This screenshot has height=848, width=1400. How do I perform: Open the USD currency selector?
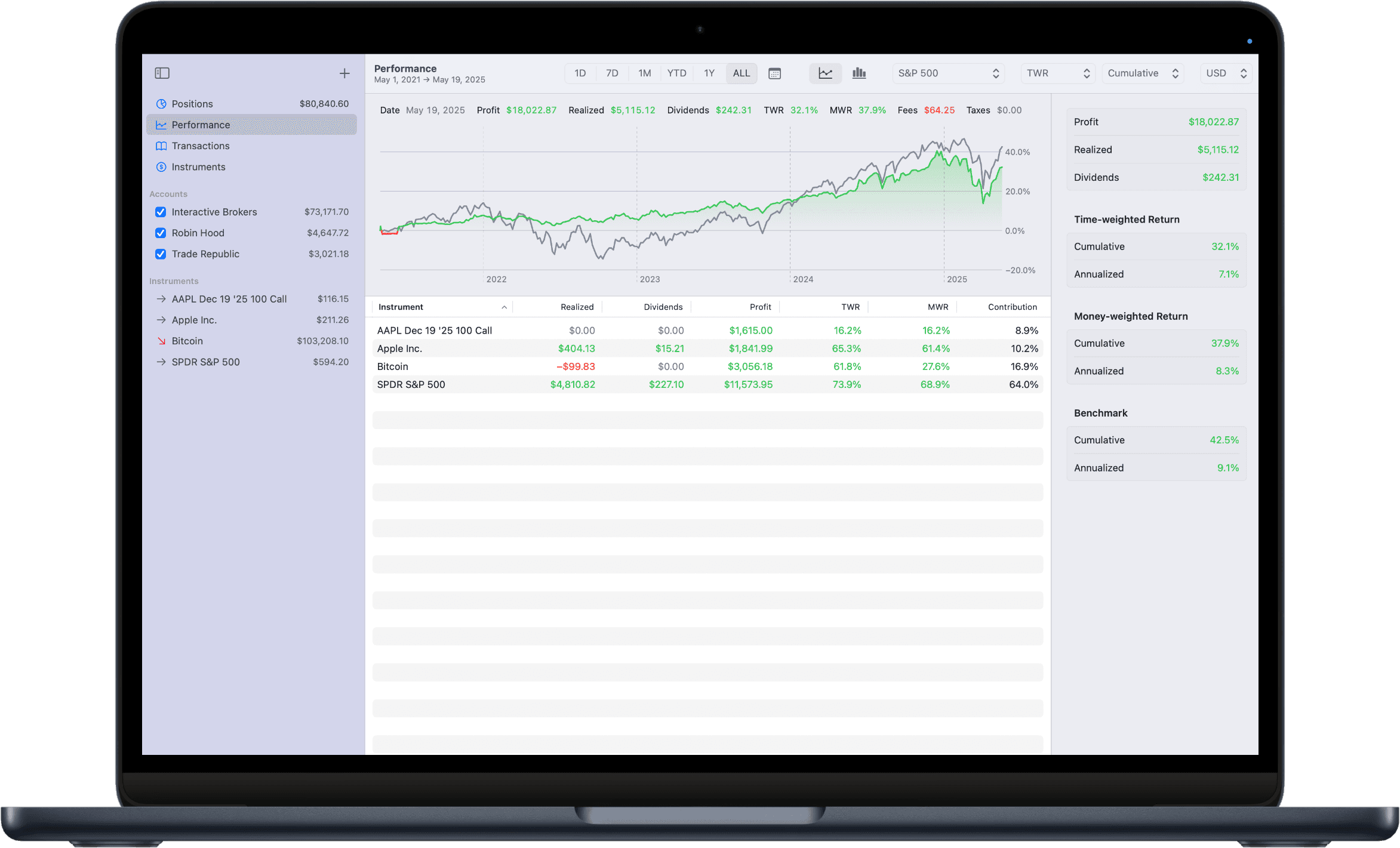[x=1226, y=73]
